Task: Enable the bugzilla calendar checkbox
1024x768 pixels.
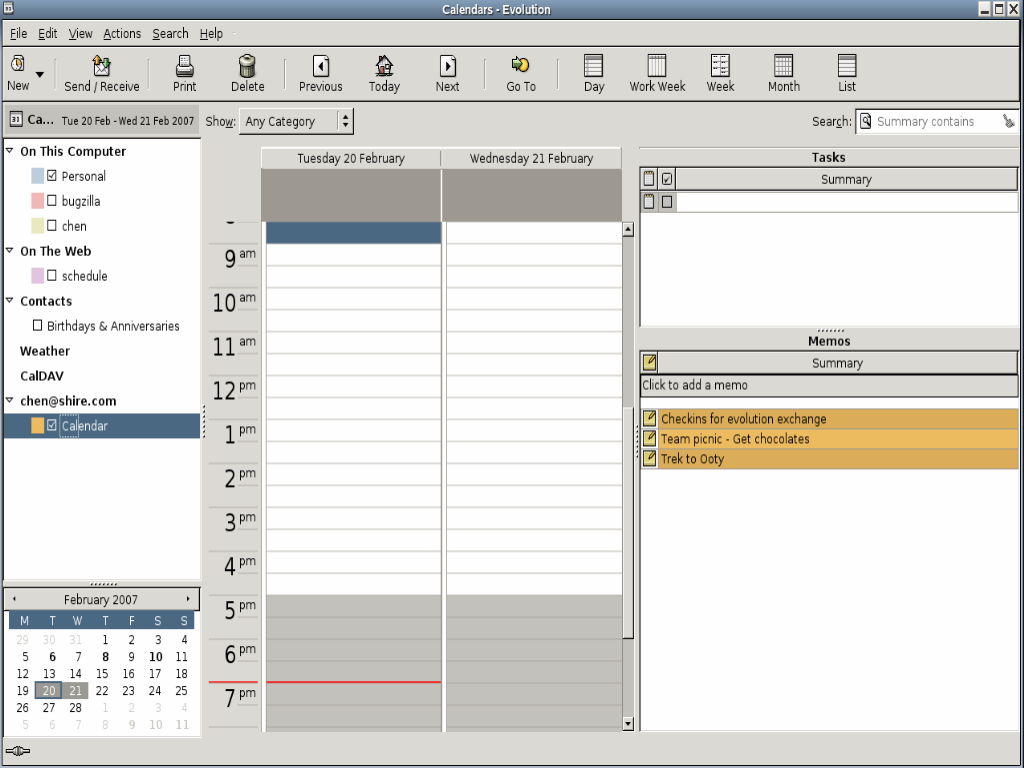Action: [52, 201]
